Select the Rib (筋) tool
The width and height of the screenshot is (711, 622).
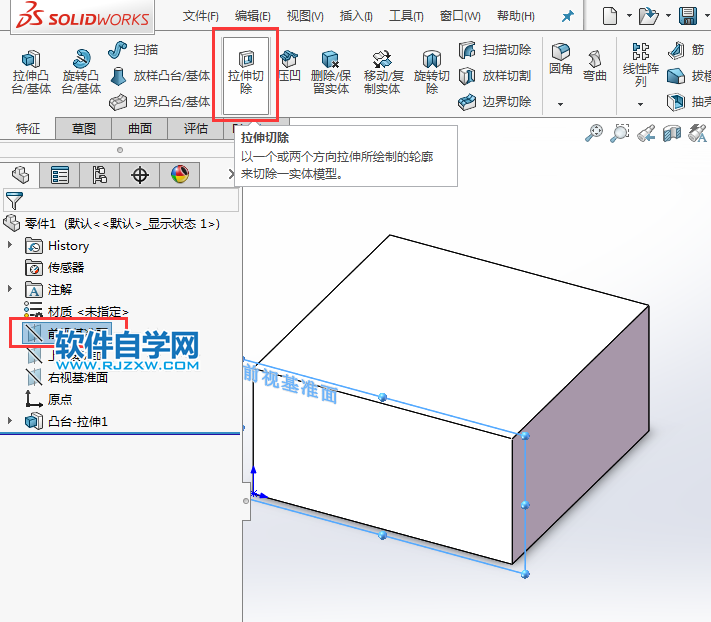coord(686,49)
